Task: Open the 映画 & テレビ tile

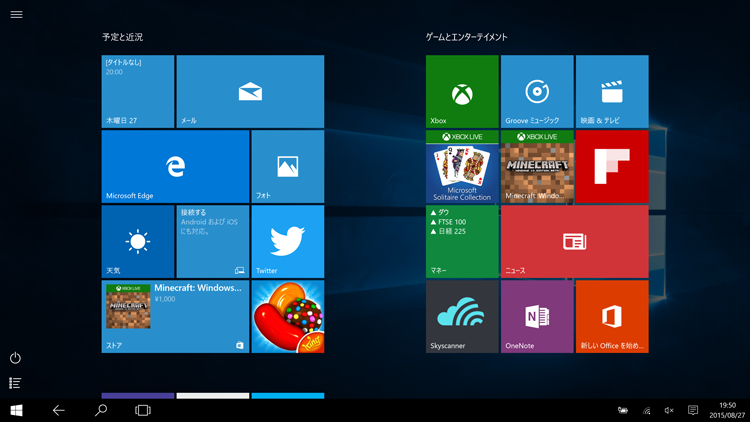Action: coord(611,91)
